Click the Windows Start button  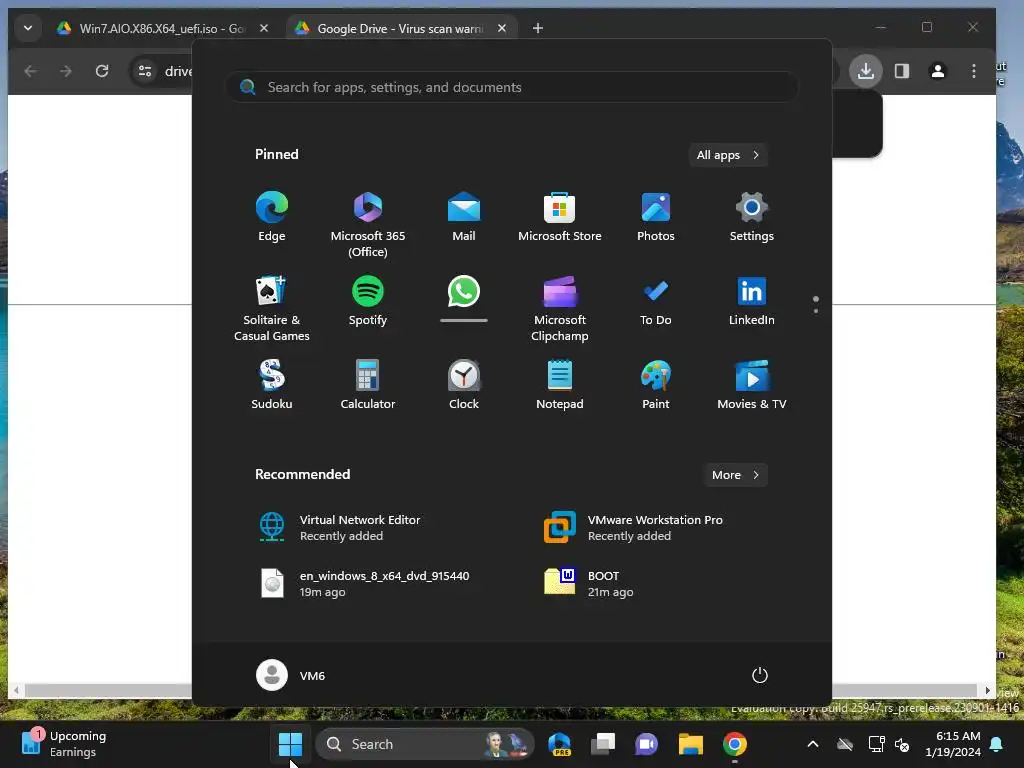click(290, 744)
